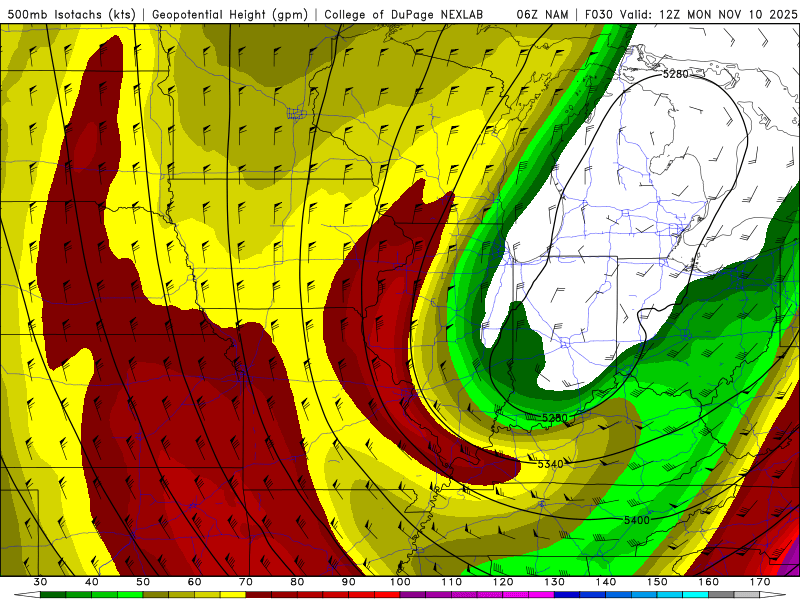The height and width of the screenshot is (600, 800).
Task: Pick the purple swatch starting at 100
Action: point(413,595)
